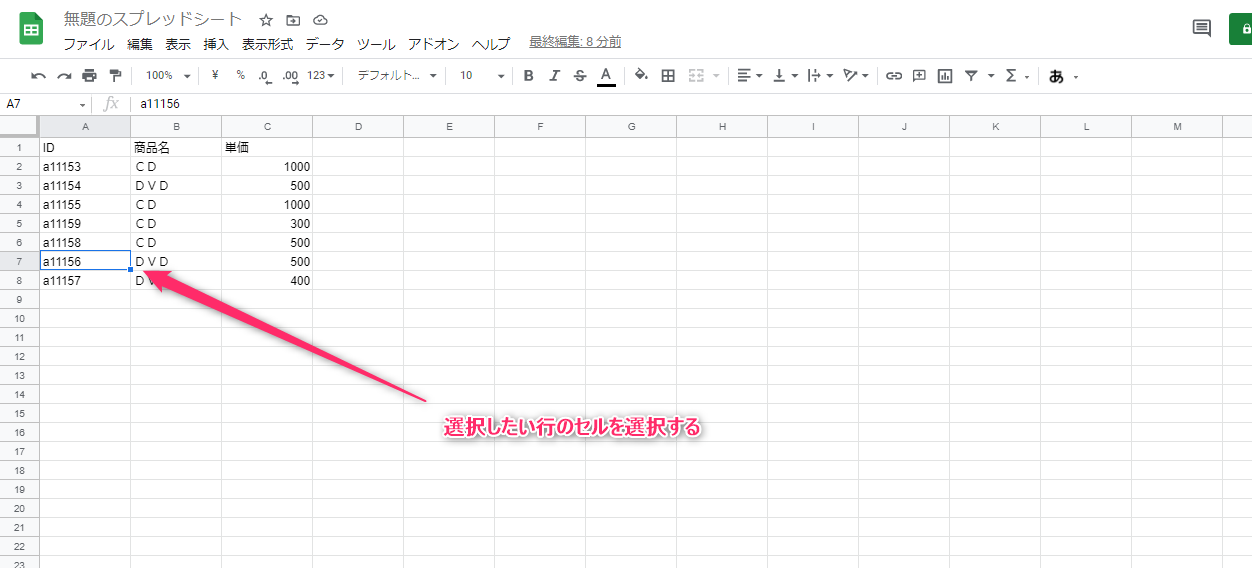The image size is (1252, 568).
Task: Star the document with star icon
Action: tap(266, 20)
